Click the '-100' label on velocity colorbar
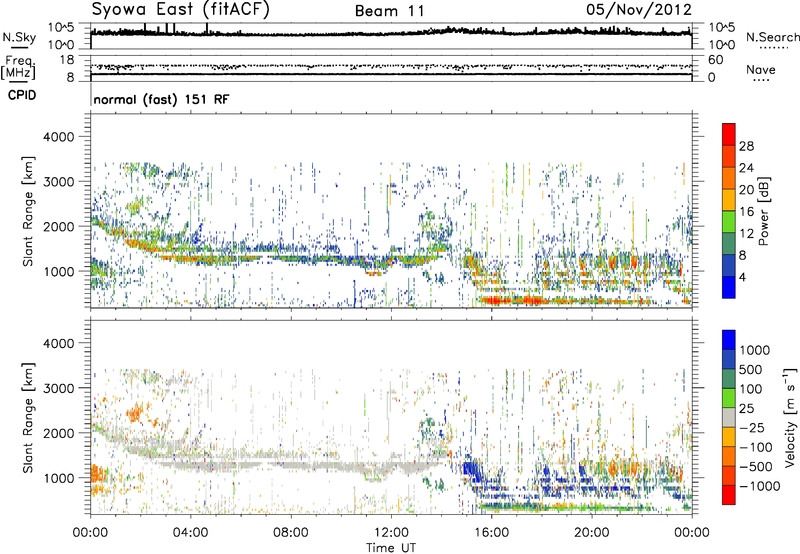The height and width of the screenshot is (554, 800). [x=756, y=447]
